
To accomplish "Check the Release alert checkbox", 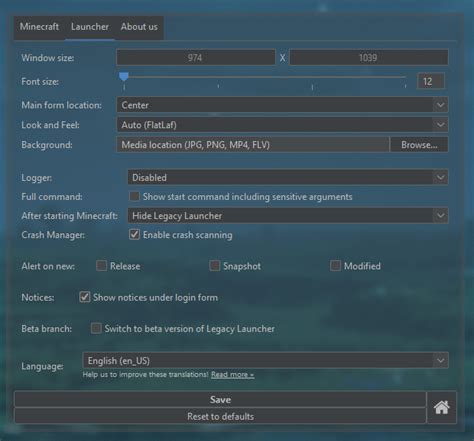I will point(101,266).
